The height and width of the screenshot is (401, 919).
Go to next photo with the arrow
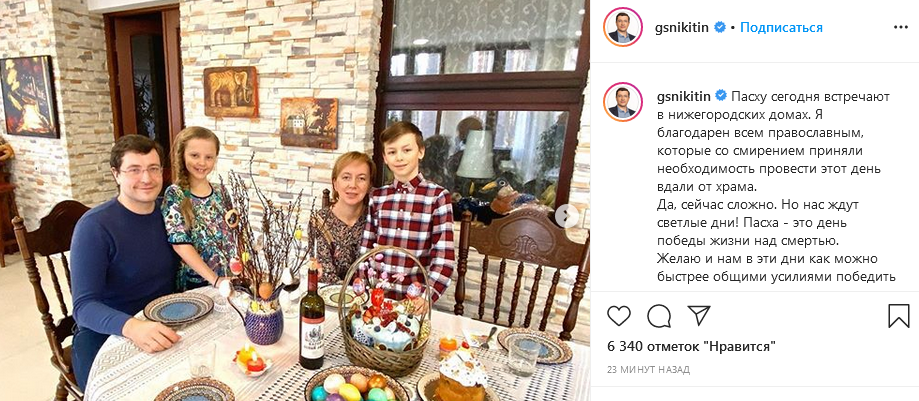(566, 216)
